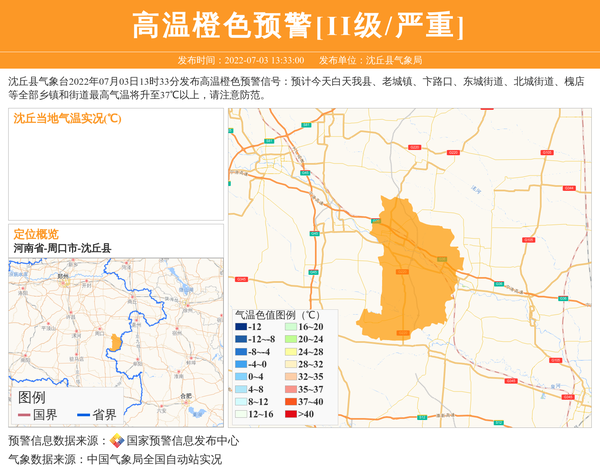
Task: Click the 沈丘当地气温实况 panel heading
Action: [x=67, y=118]
